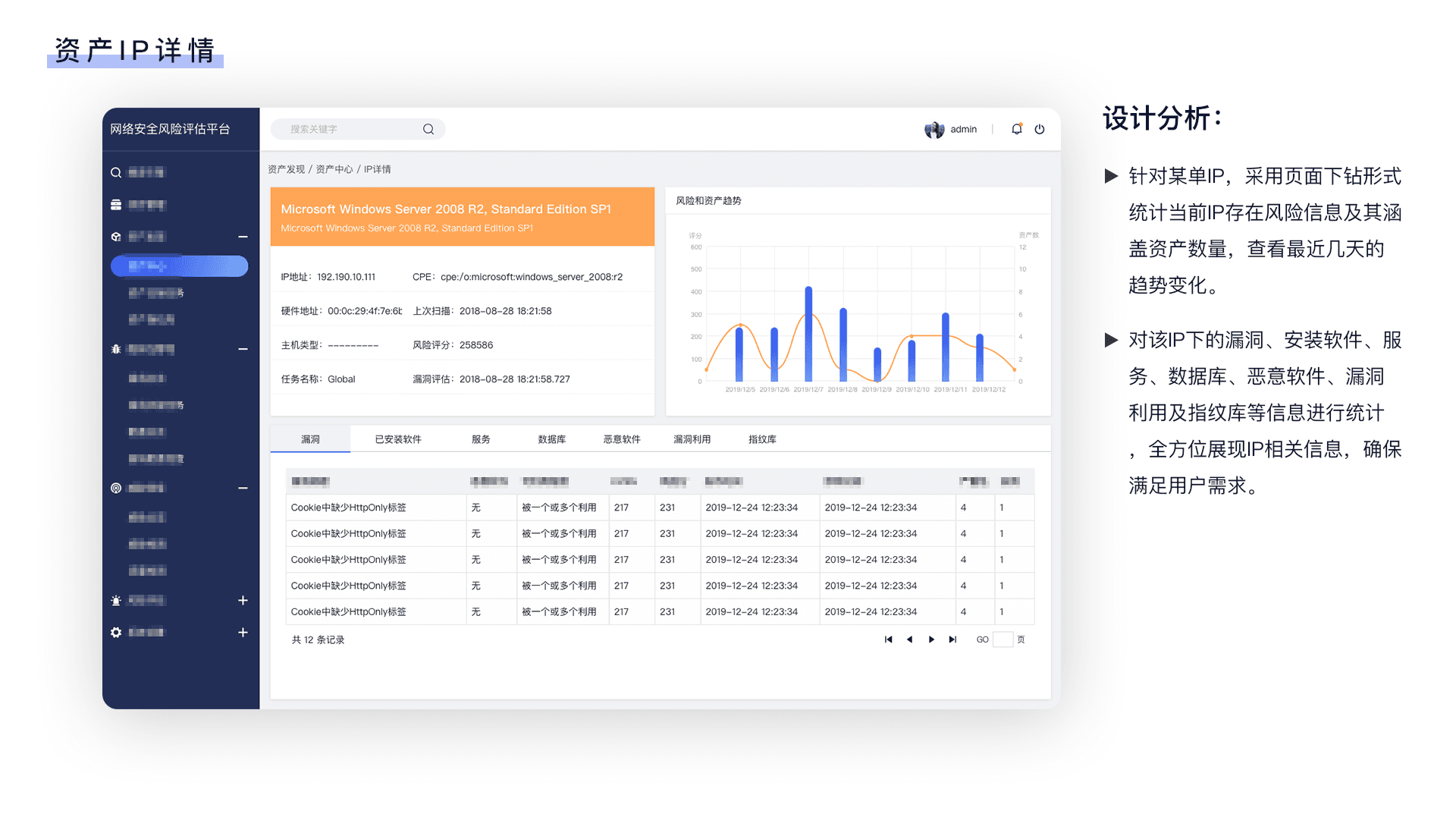The width and height of the screenshot is (1456, 820).
Task: Collapse the cube sidebar section with minus
Action: point(243,237)
